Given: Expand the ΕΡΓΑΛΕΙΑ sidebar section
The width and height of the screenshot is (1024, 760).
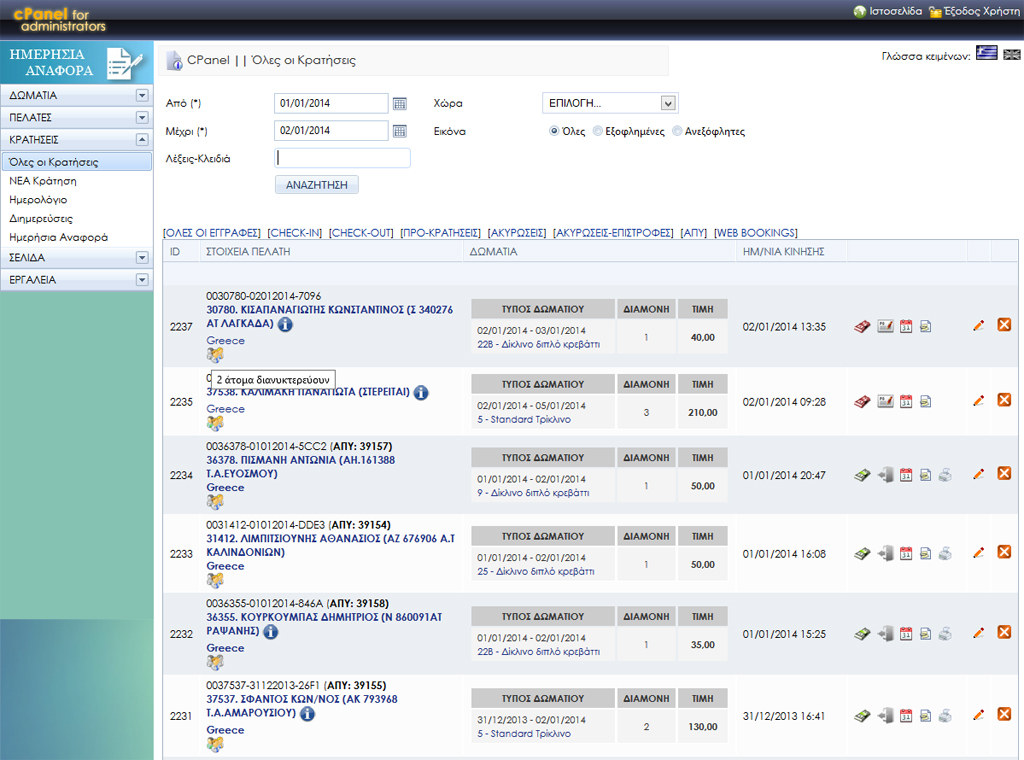Looking at the screenshot, I should [142, 280].
